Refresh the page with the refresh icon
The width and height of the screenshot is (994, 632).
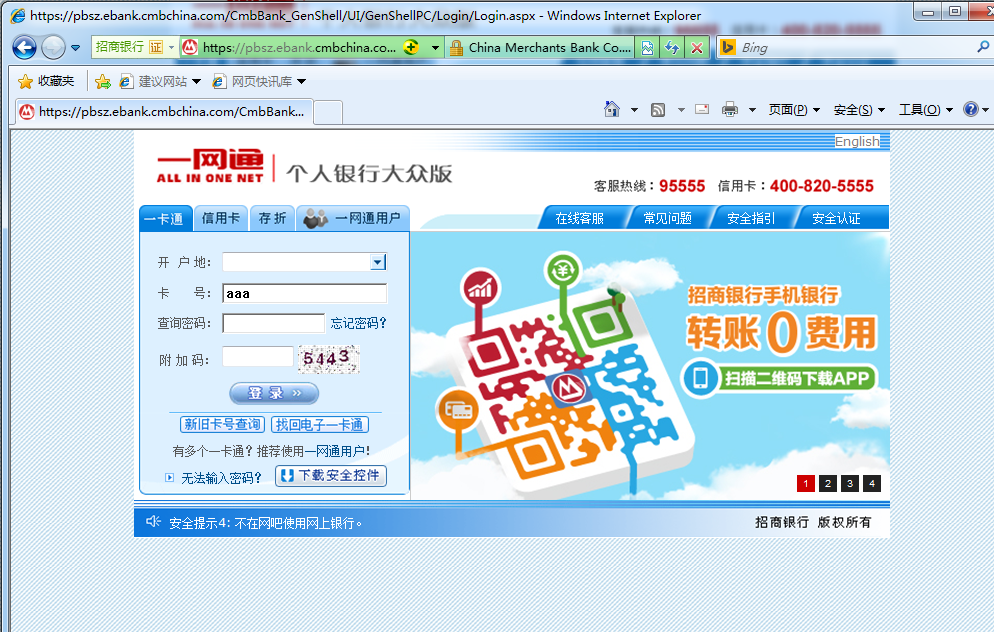coord(672,48)
